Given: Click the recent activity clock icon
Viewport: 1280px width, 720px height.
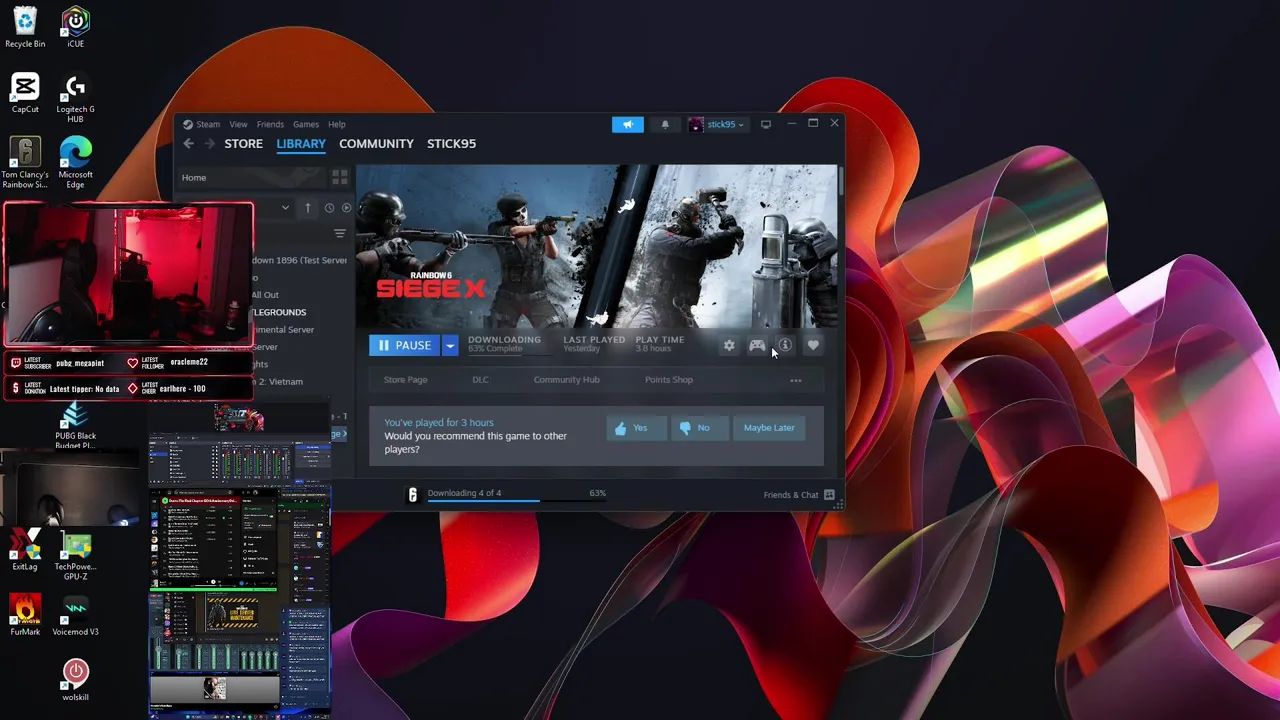Looking at the screenshot, I should click(x=329, y=208).
